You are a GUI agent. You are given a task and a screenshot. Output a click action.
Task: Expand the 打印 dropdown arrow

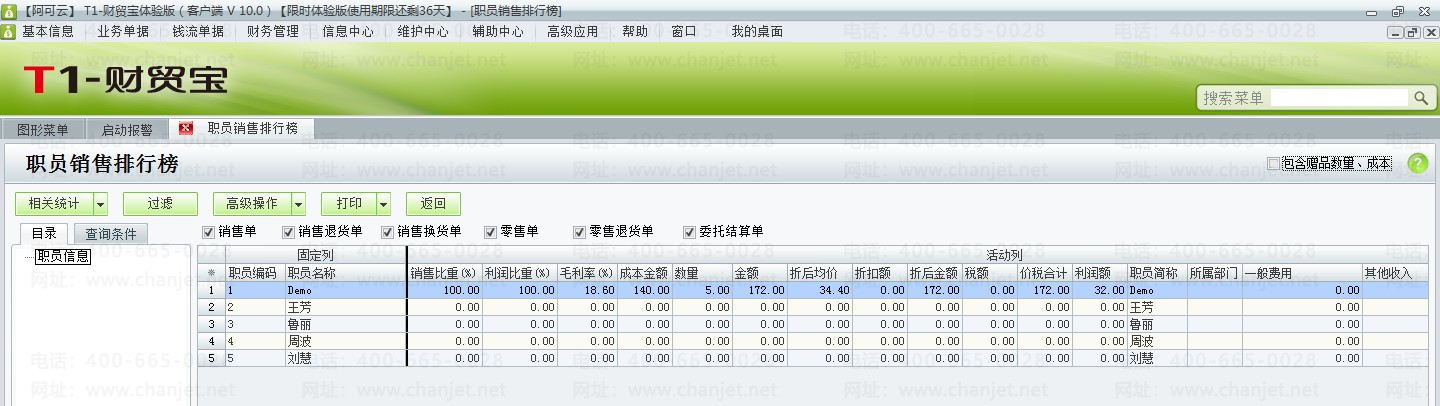click(383, 204)
